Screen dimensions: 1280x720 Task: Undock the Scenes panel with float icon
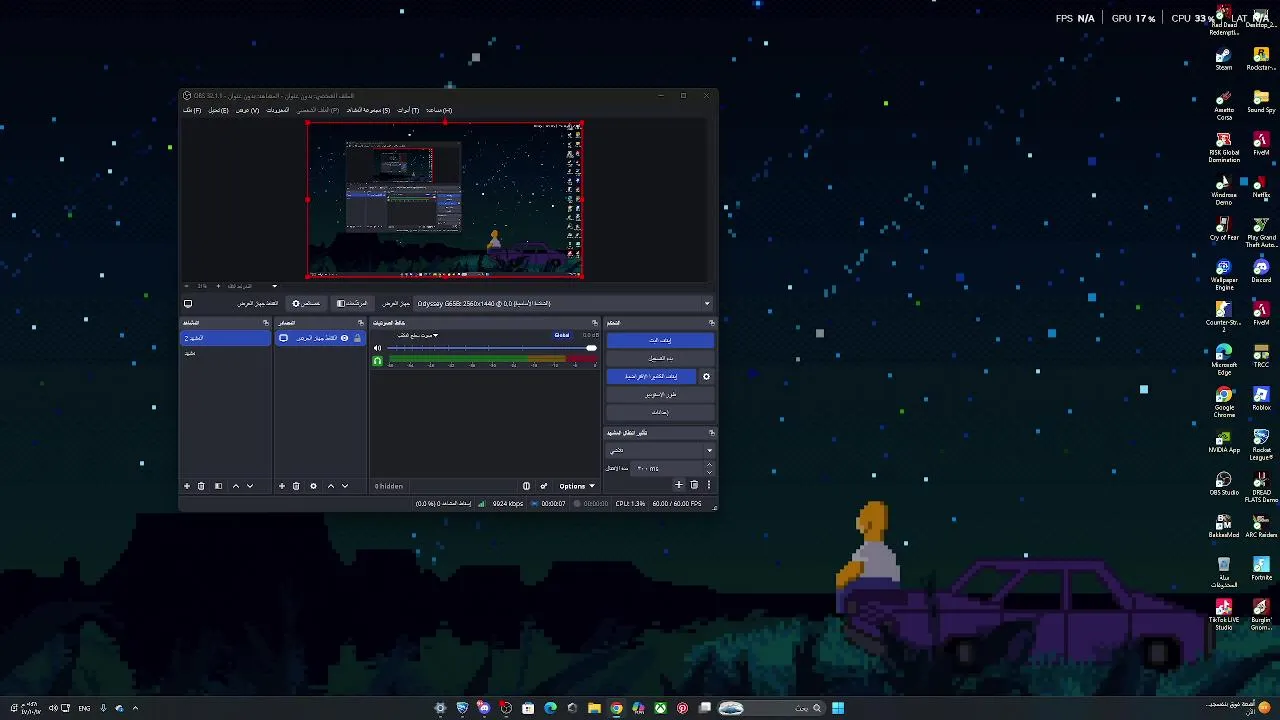pyautogui.click(x=265, y=323)
